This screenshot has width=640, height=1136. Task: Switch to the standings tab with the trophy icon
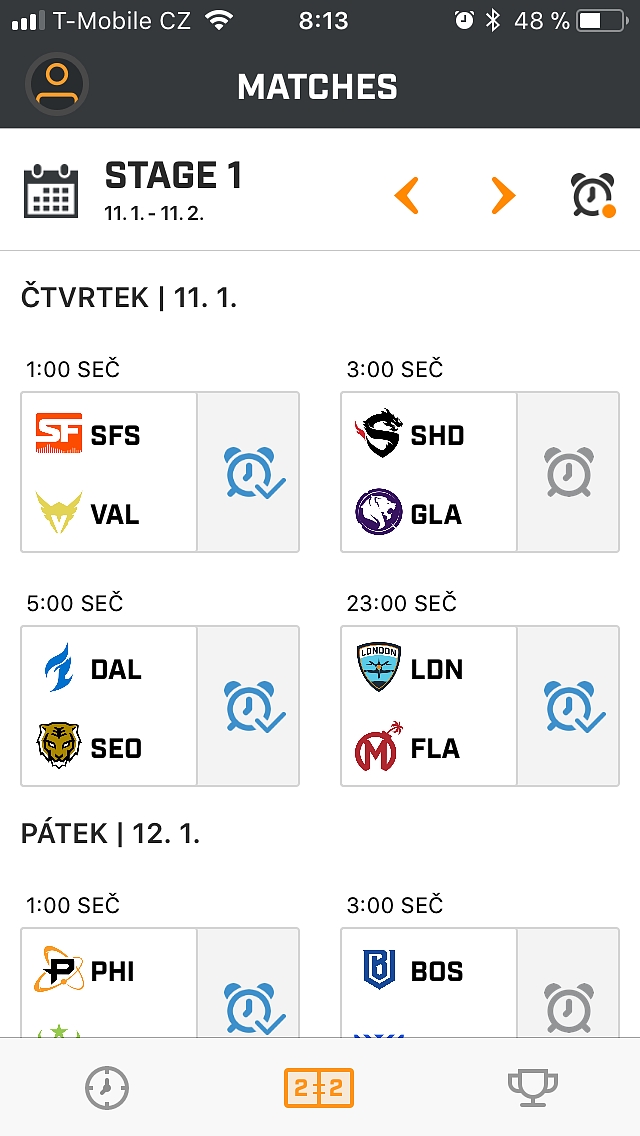pyautogui.click(x=533, y=1087)
